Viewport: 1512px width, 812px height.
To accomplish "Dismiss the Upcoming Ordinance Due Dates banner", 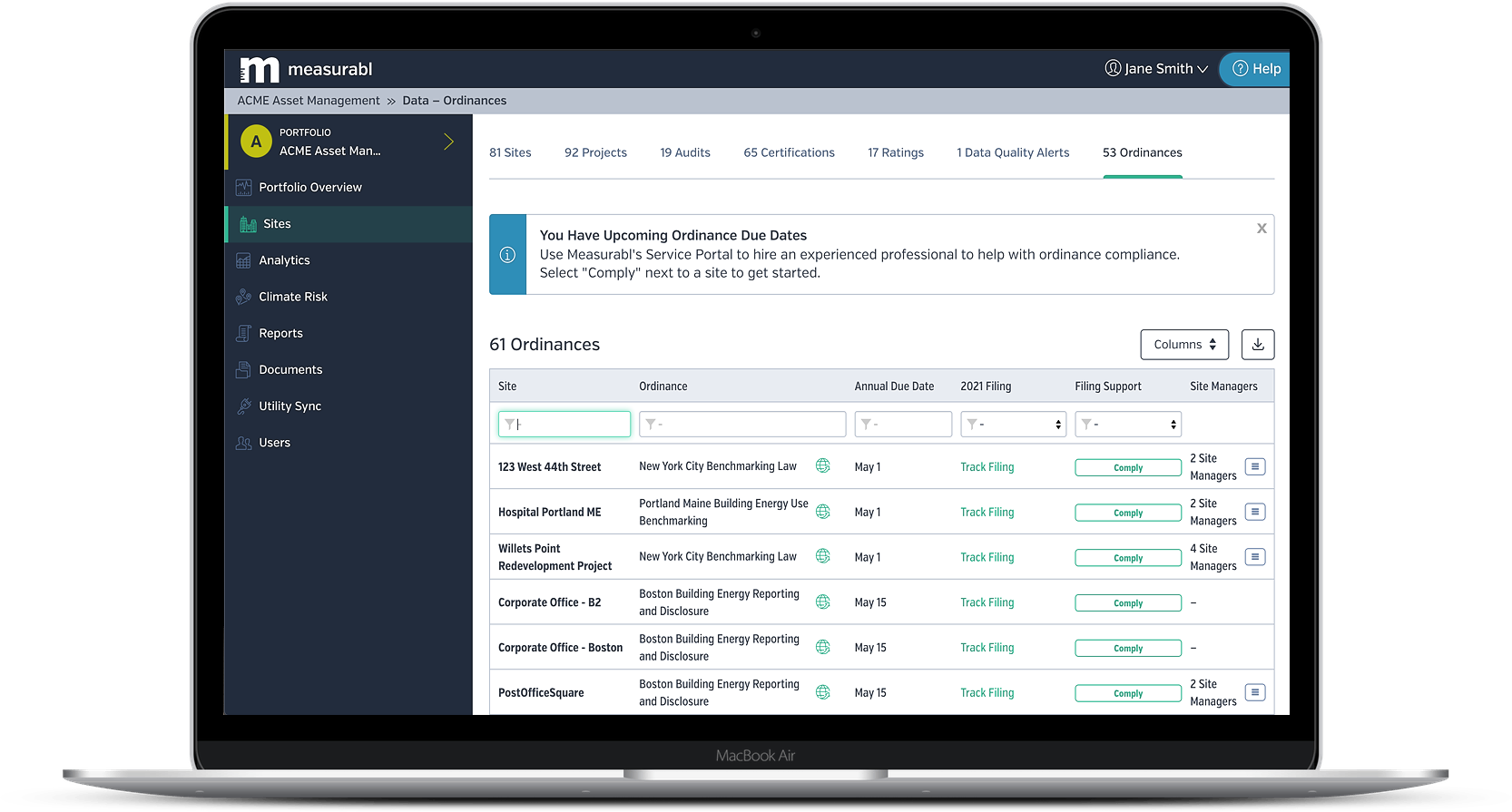I will 1262,229.
